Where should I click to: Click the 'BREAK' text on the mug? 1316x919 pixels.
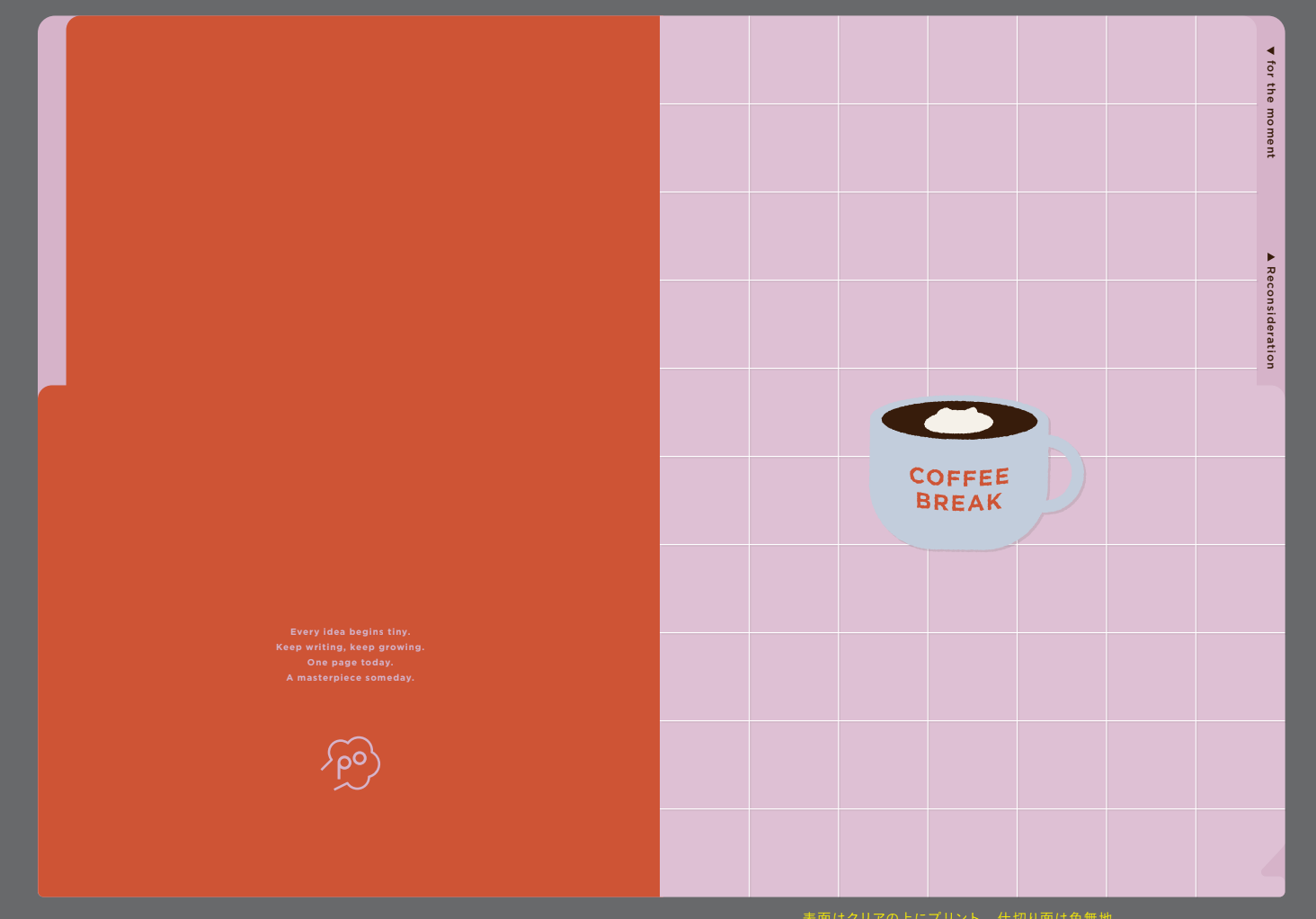[x=958, y=502]
